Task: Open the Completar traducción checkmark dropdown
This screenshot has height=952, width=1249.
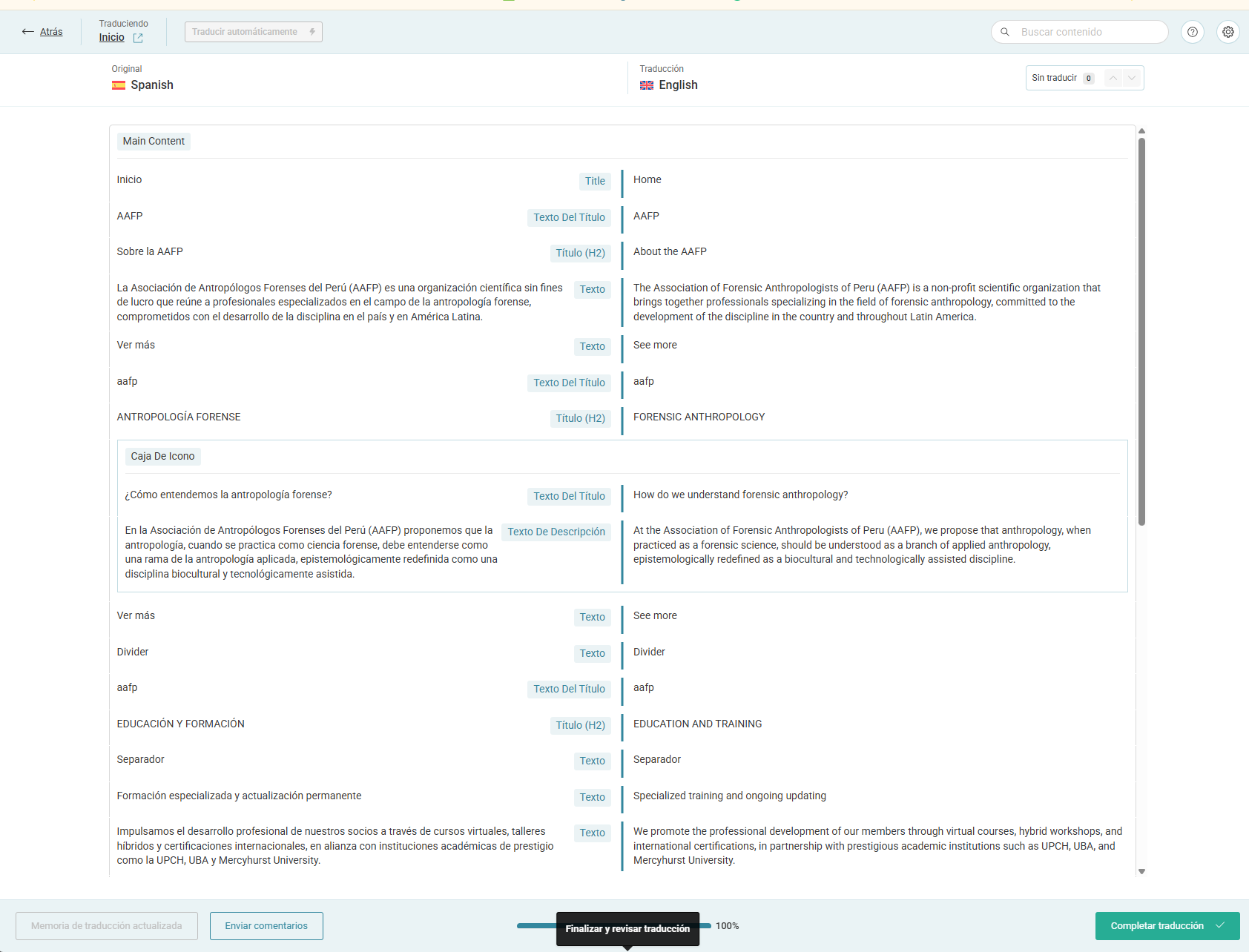Action: [1221, 926]
